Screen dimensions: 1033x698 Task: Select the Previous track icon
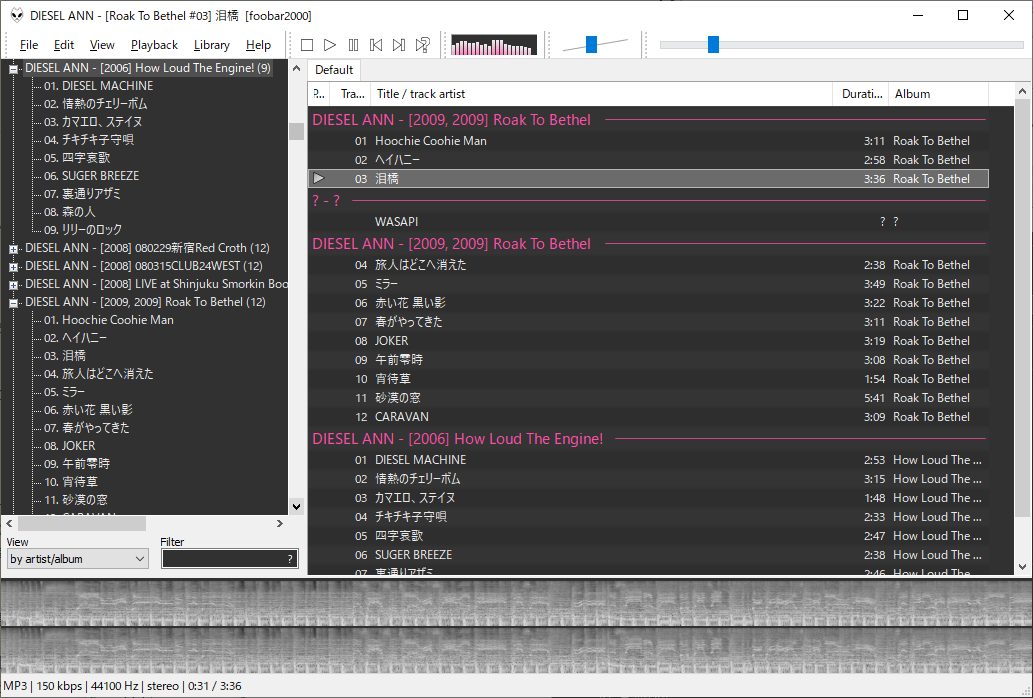point(376,44)
